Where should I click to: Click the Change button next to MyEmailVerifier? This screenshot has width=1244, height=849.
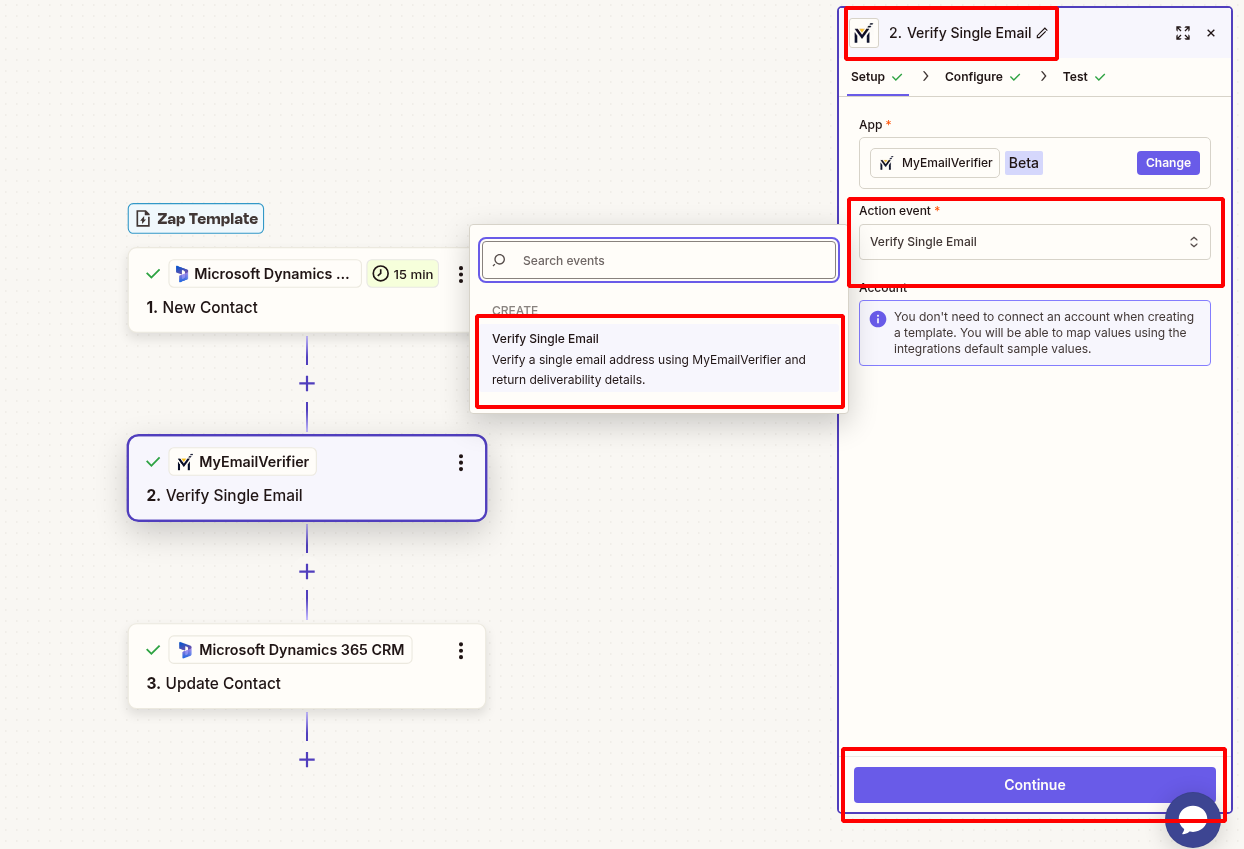1168,162
